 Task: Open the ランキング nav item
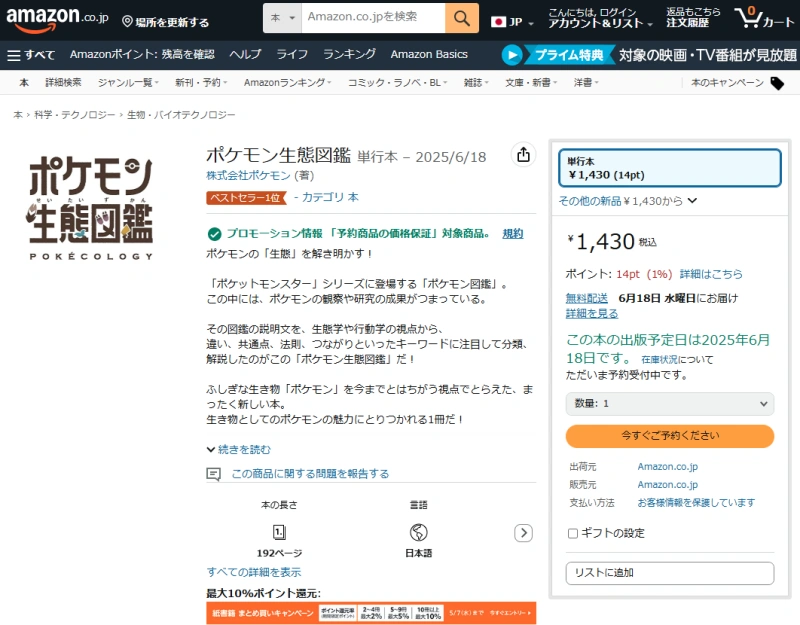[x=349, y=55]
